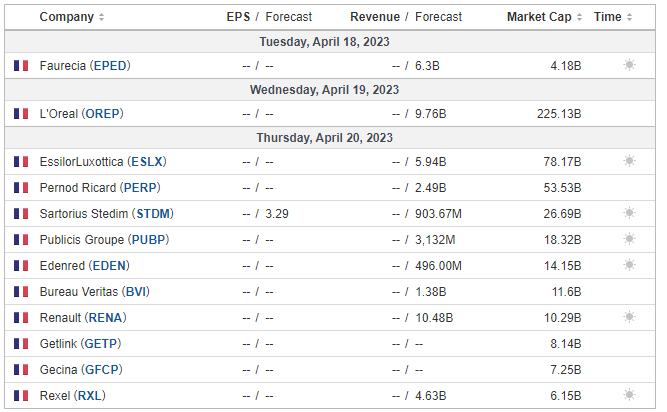The height and width of the screenshot is (412, 667).
Task: Sort the table by Company column arrows
Action: click(x=101, y=17)
